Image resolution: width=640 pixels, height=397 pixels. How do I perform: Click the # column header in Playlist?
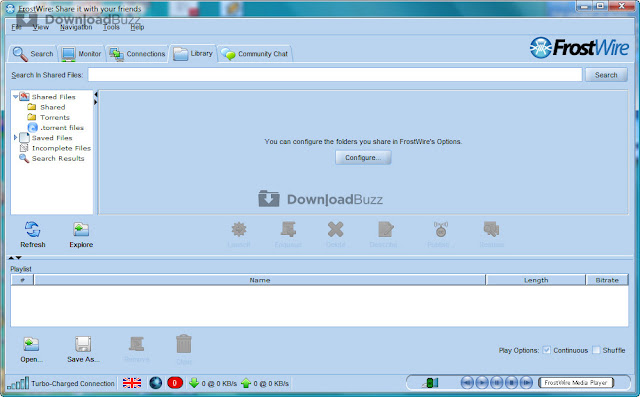[x=22, y=280]
